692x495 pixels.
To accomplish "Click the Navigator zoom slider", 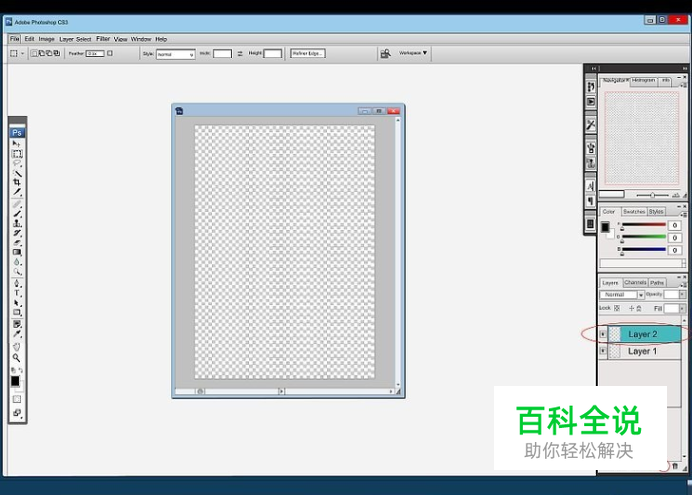I will pos(652,195).
